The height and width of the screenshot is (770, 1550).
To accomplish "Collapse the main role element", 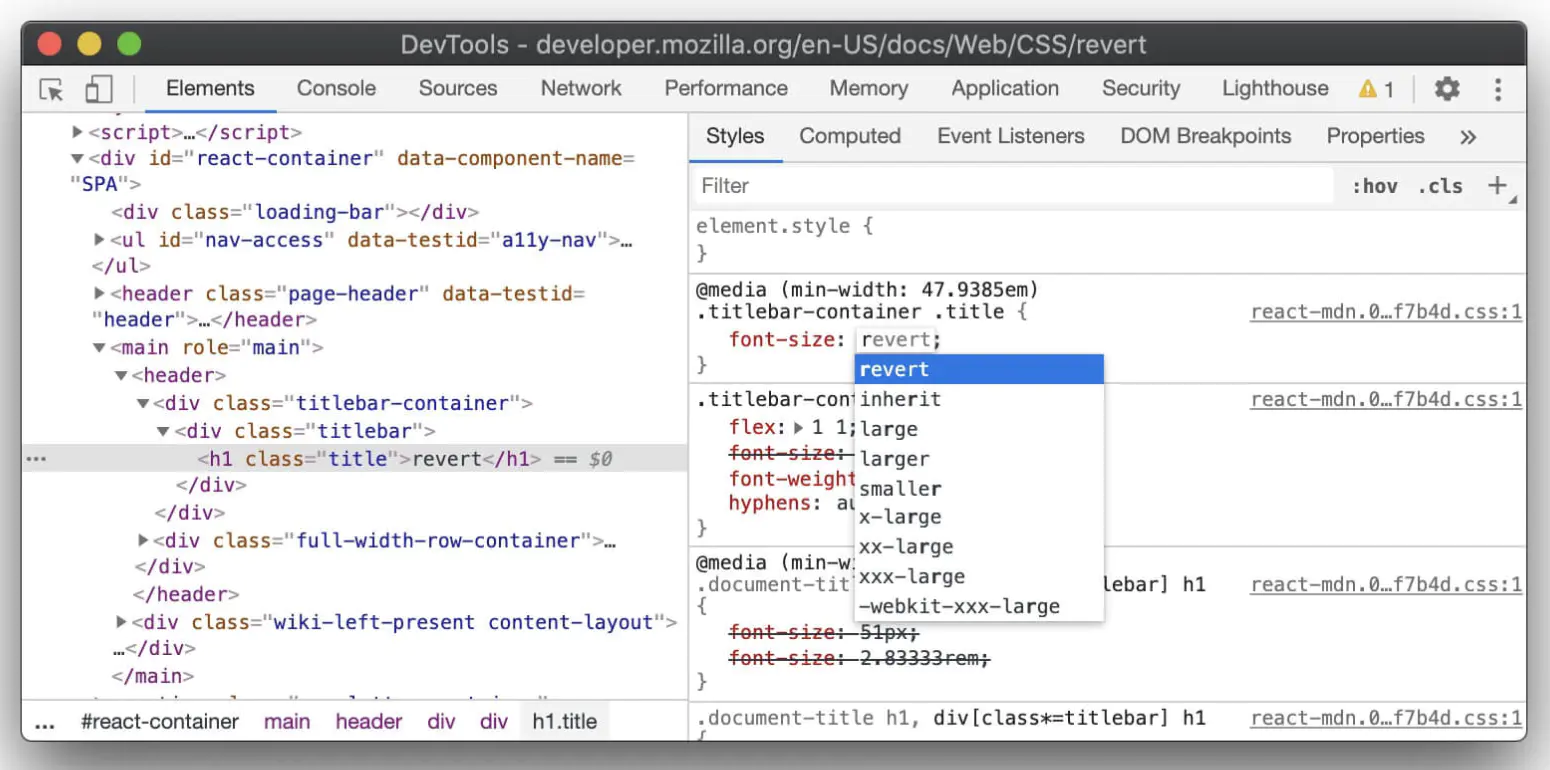I will coord(98,348).
